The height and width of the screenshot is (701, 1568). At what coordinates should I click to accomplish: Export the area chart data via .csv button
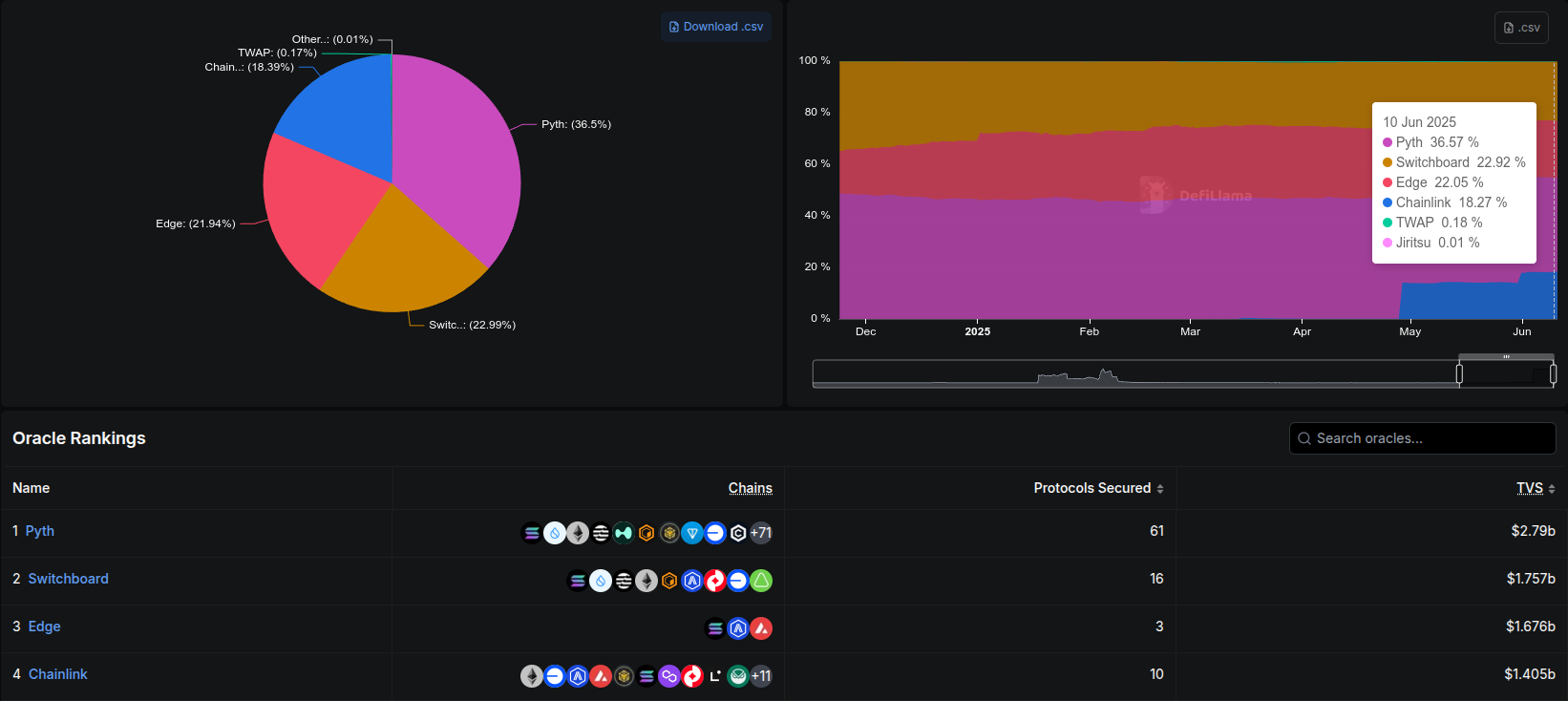click(x=1521, y=28)
